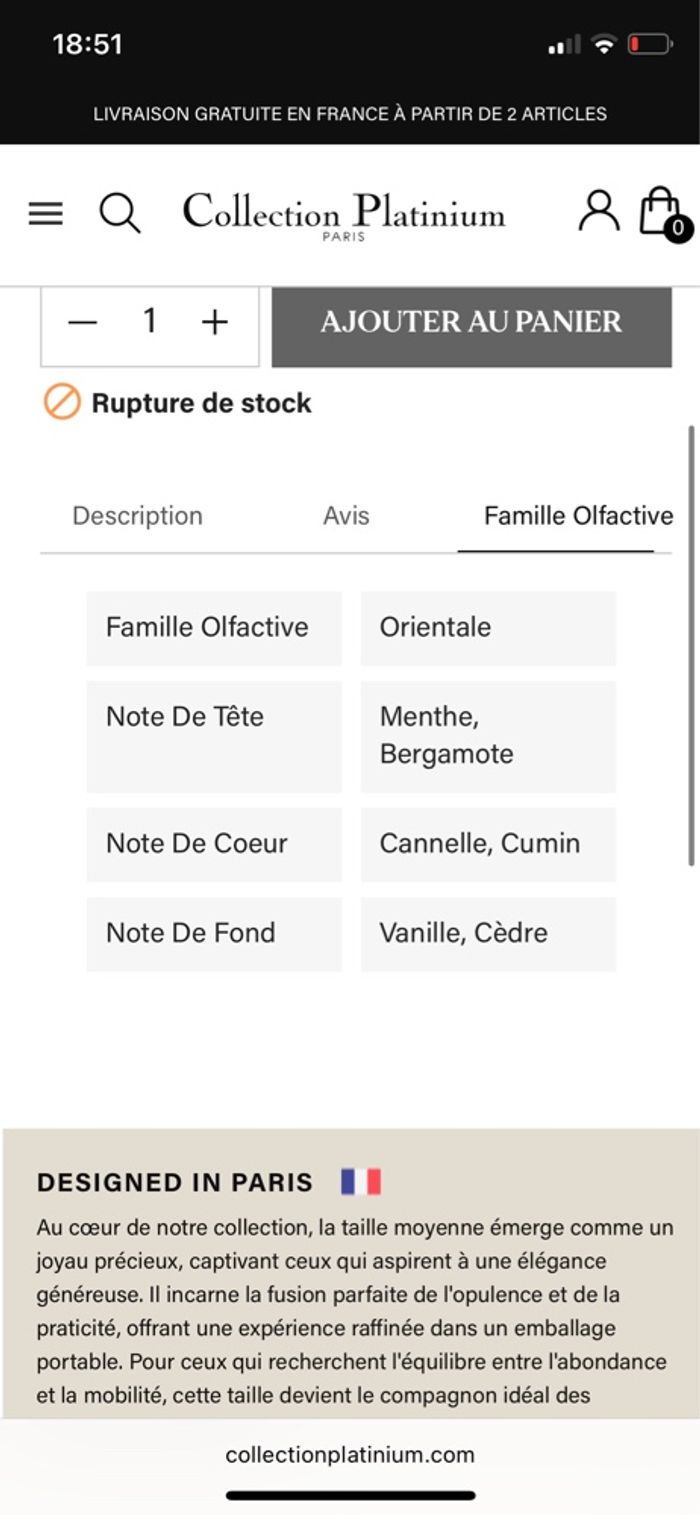Tap the free delivery announcement banner
Screen dimensions: 700x1515
350,114
